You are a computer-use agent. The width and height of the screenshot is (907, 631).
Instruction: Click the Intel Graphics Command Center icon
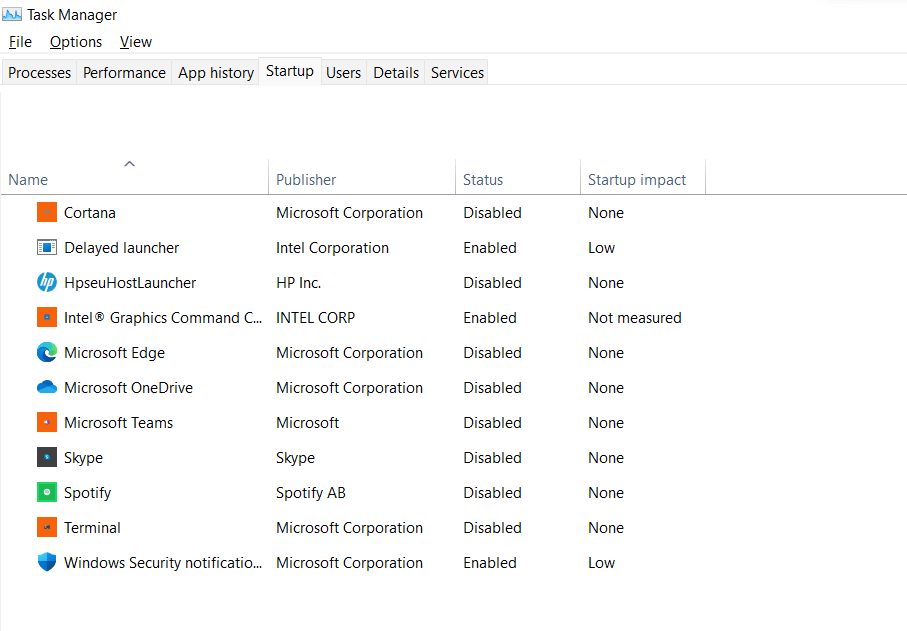(x=47, y=318)
